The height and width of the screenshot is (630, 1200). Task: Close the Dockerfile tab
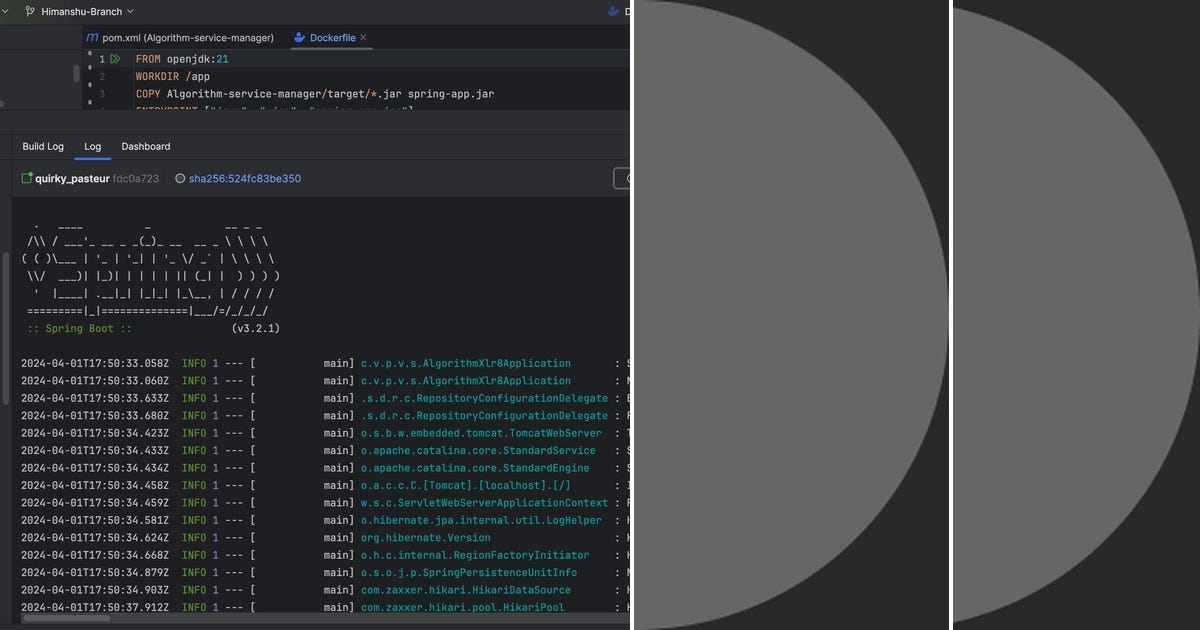(364, 37)
